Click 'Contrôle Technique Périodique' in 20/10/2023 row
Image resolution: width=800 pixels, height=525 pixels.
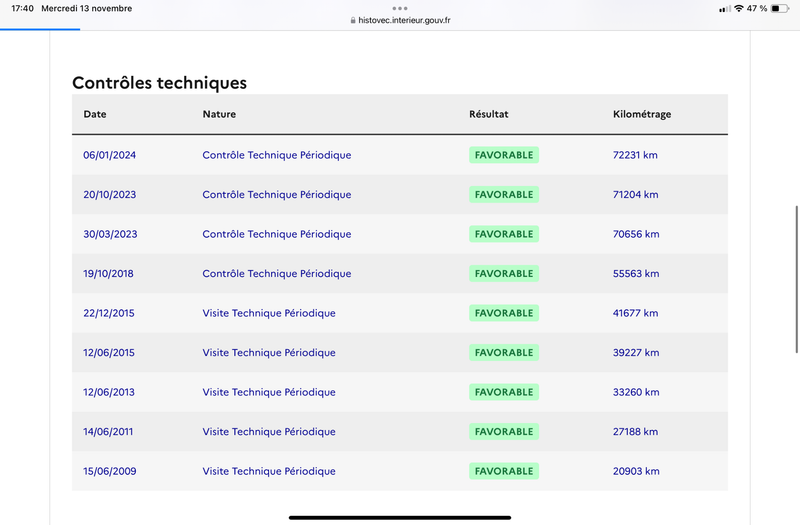click(x=277, y=194)
